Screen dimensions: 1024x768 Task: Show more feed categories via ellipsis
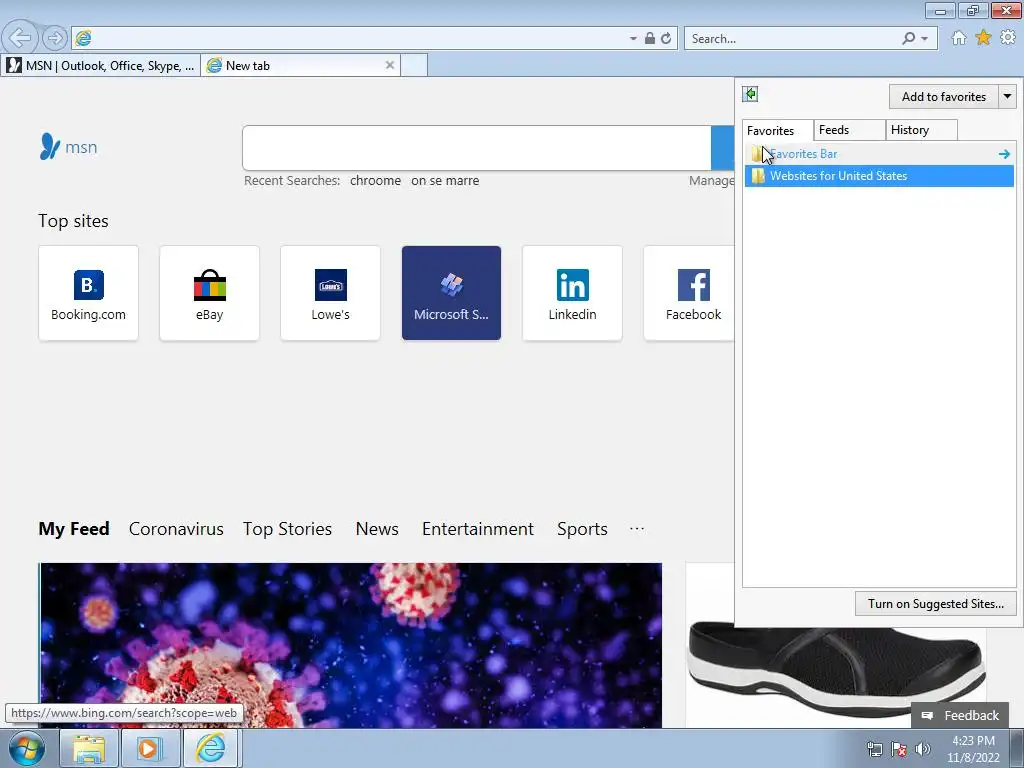tap(637, 528)
